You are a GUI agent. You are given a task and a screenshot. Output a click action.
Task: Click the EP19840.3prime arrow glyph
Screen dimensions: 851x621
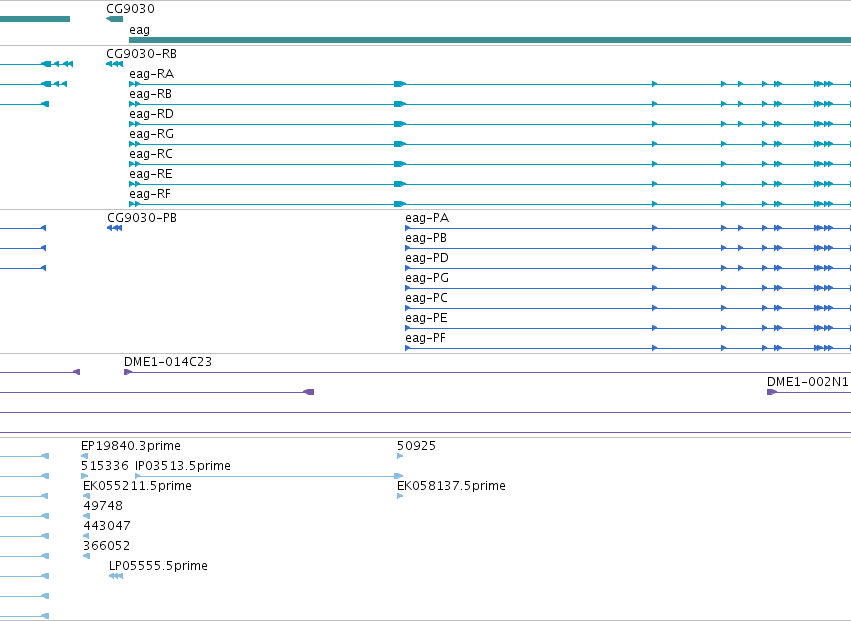[x=84, y=456]
